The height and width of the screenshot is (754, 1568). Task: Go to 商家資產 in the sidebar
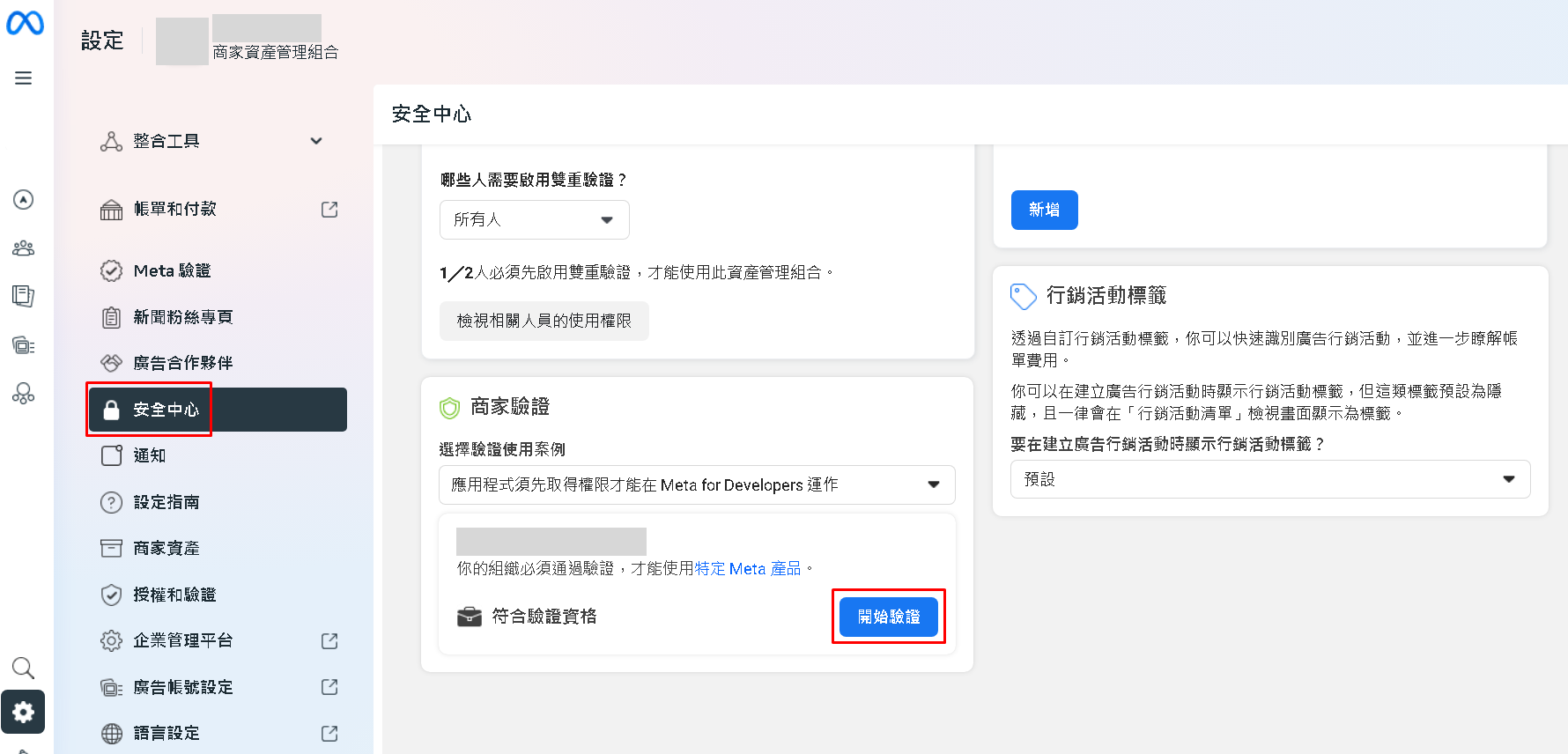[x=166, y=549]
